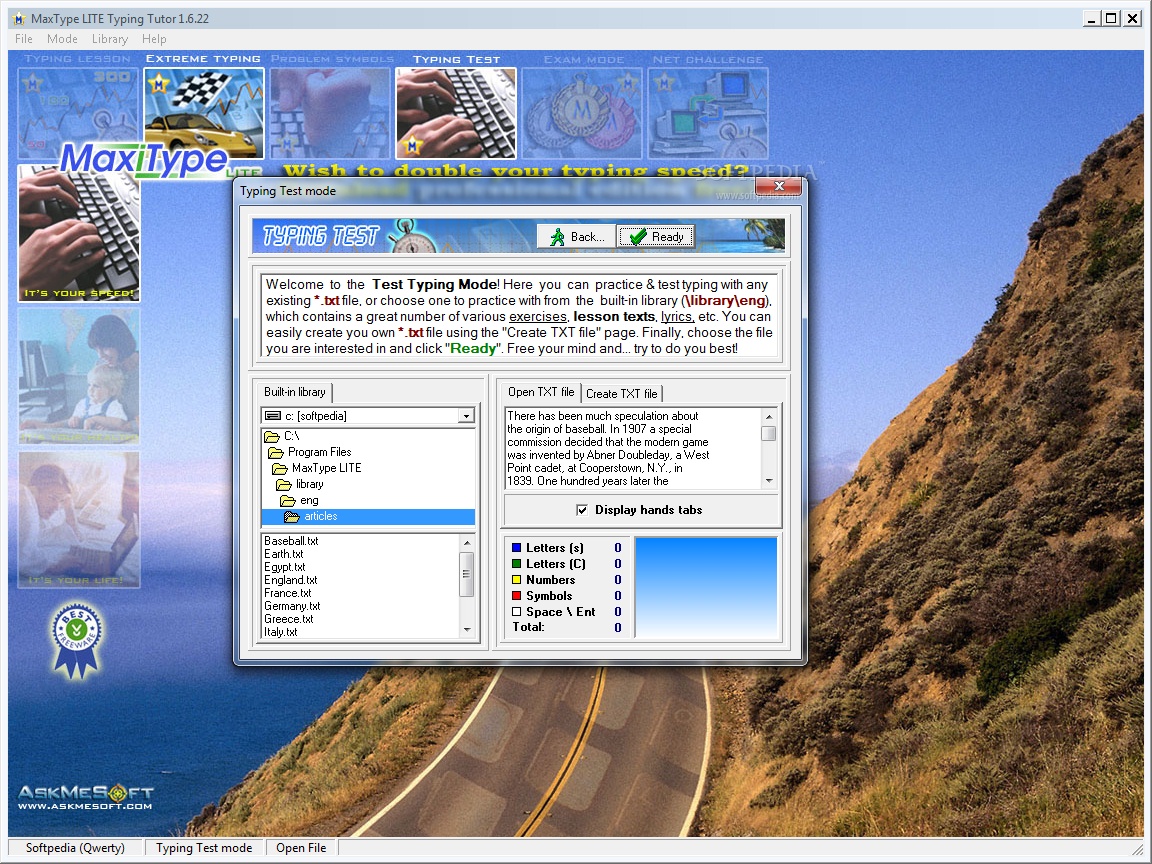This screenshot has width=1152, height=864.
Task: Launch Extreme Typing mode with the race car icon
Action: 204,112
